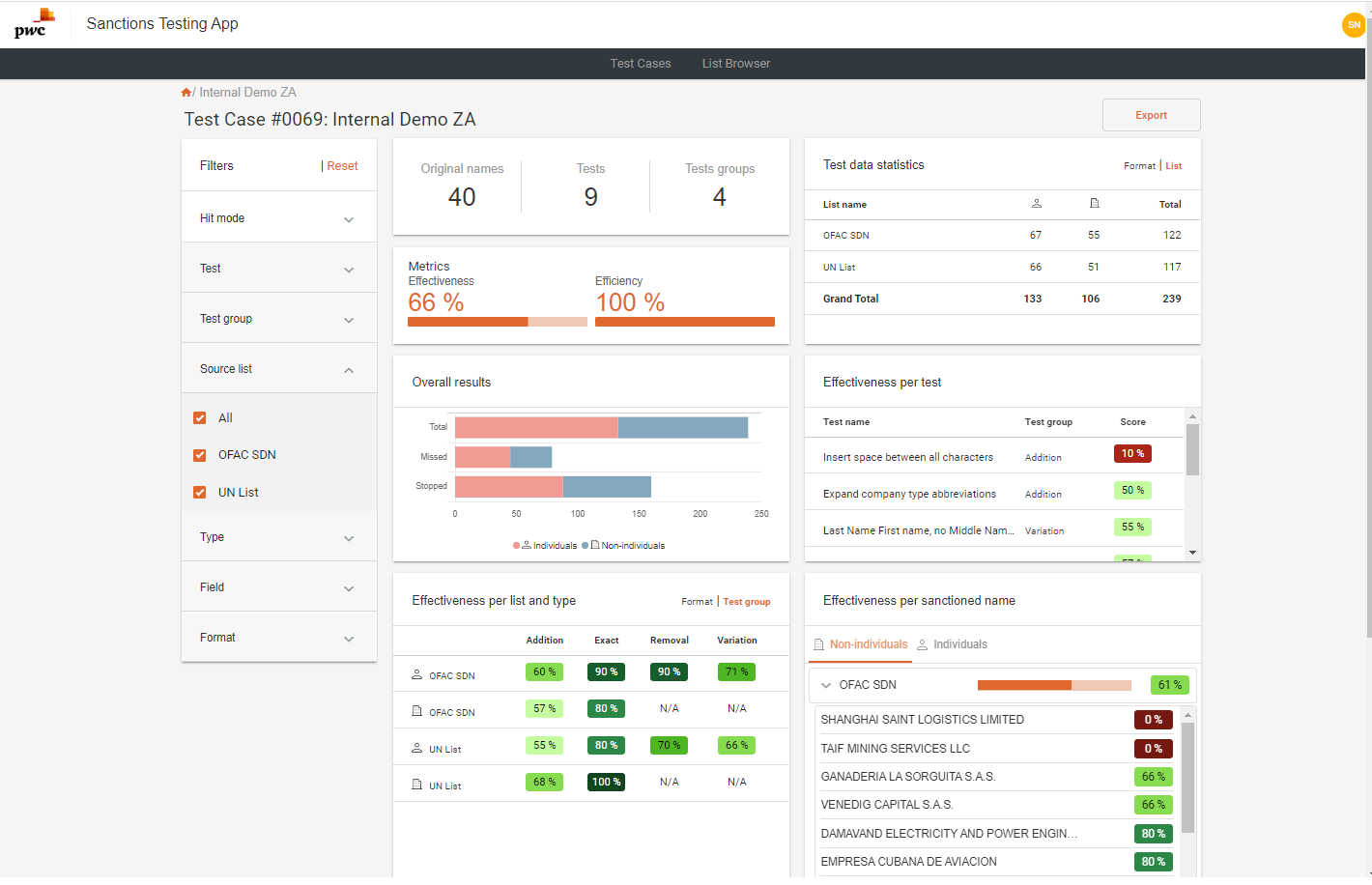
Task: Click the Effectiveness 66% progress bar
Action: tap(497, 322)
